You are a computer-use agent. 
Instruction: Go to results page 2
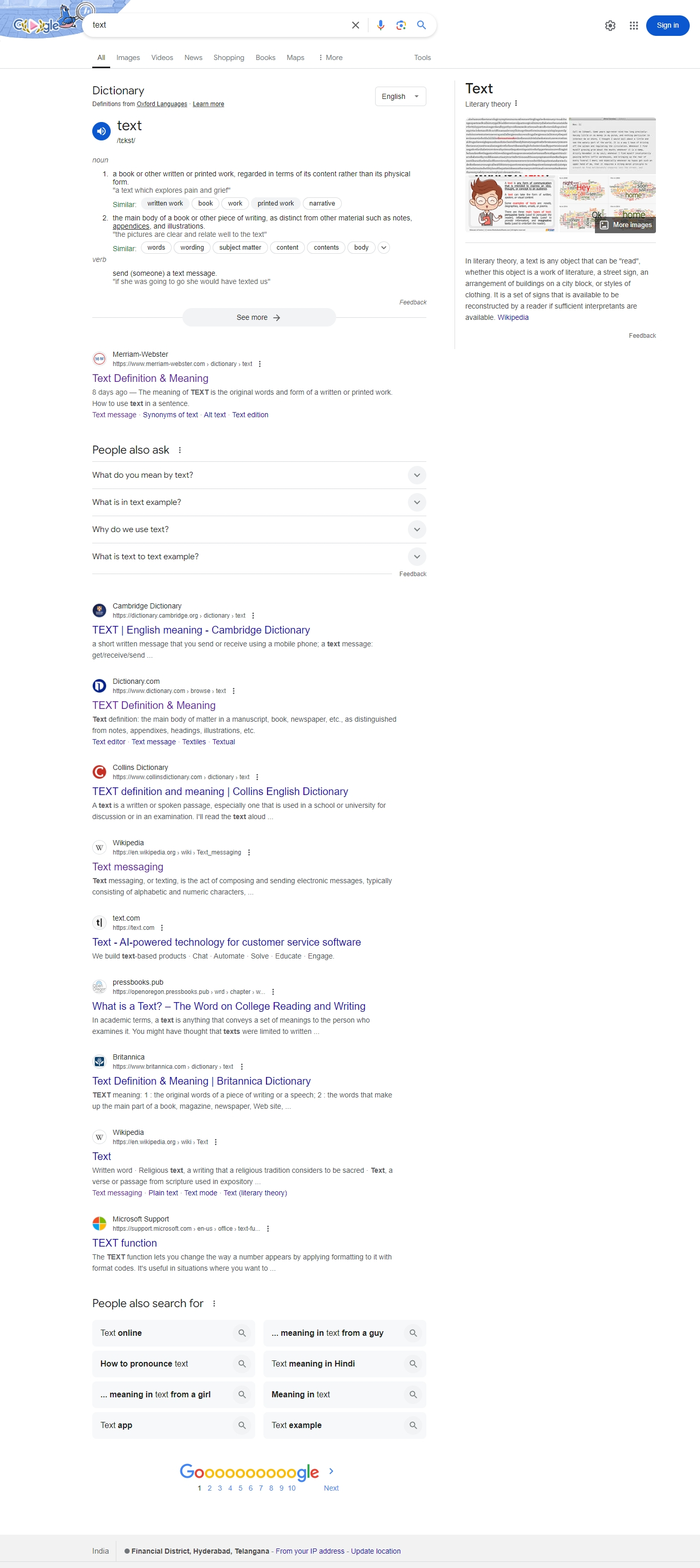point(210,1488)
